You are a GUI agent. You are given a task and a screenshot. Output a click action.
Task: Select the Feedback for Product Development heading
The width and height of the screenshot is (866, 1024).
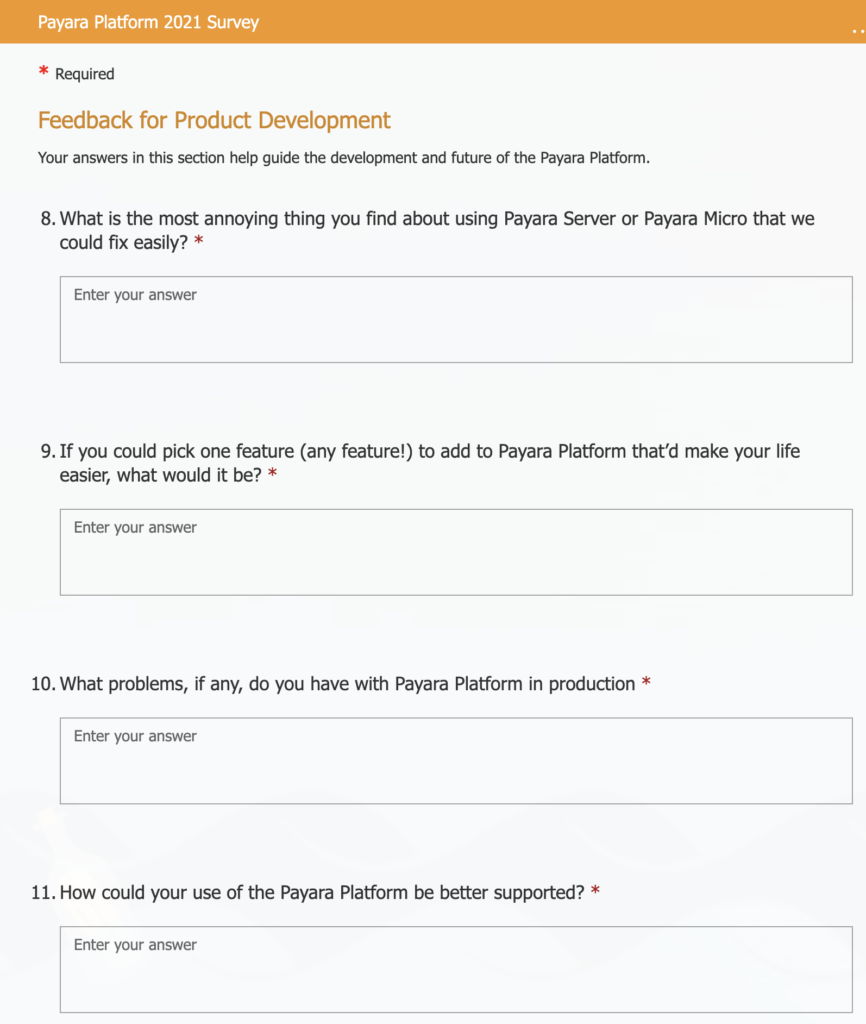(x=214, y=120)
